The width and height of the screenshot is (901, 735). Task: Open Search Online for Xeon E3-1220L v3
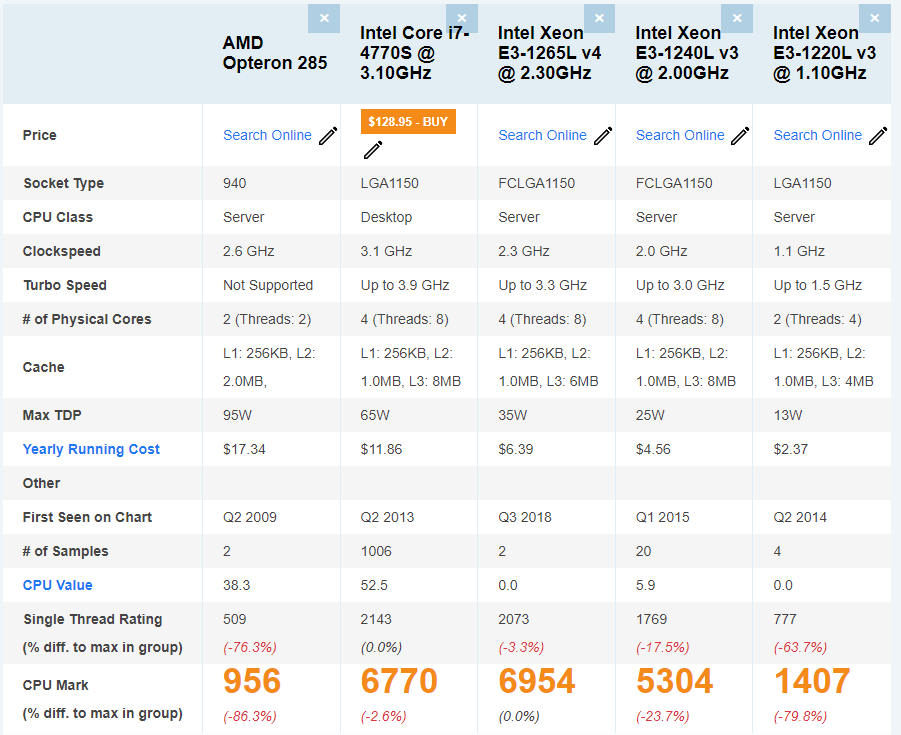pos(817,135)
